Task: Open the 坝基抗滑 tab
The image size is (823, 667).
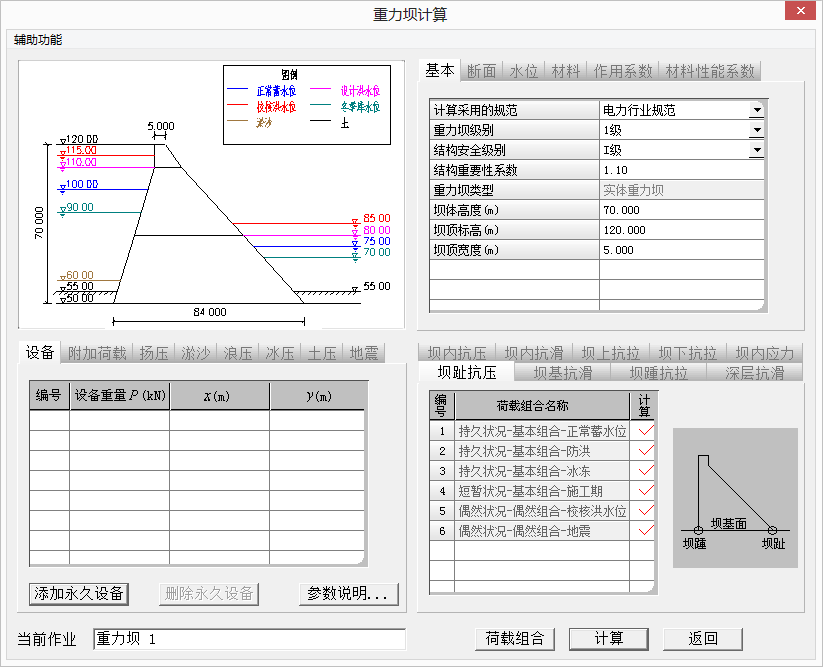Action: [x=562, y=373]
